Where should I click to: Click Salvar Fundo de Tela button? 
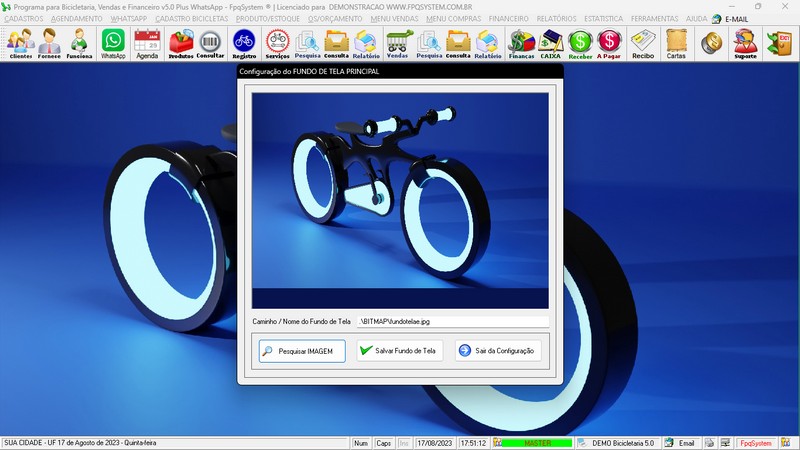[399, 351]
